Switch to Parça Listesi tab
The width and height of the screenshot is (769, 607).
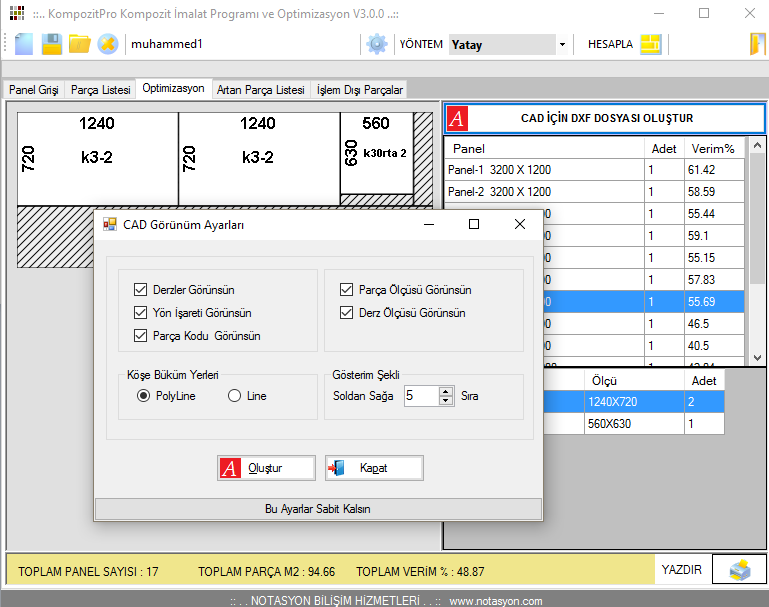click(x=101, y=90)
